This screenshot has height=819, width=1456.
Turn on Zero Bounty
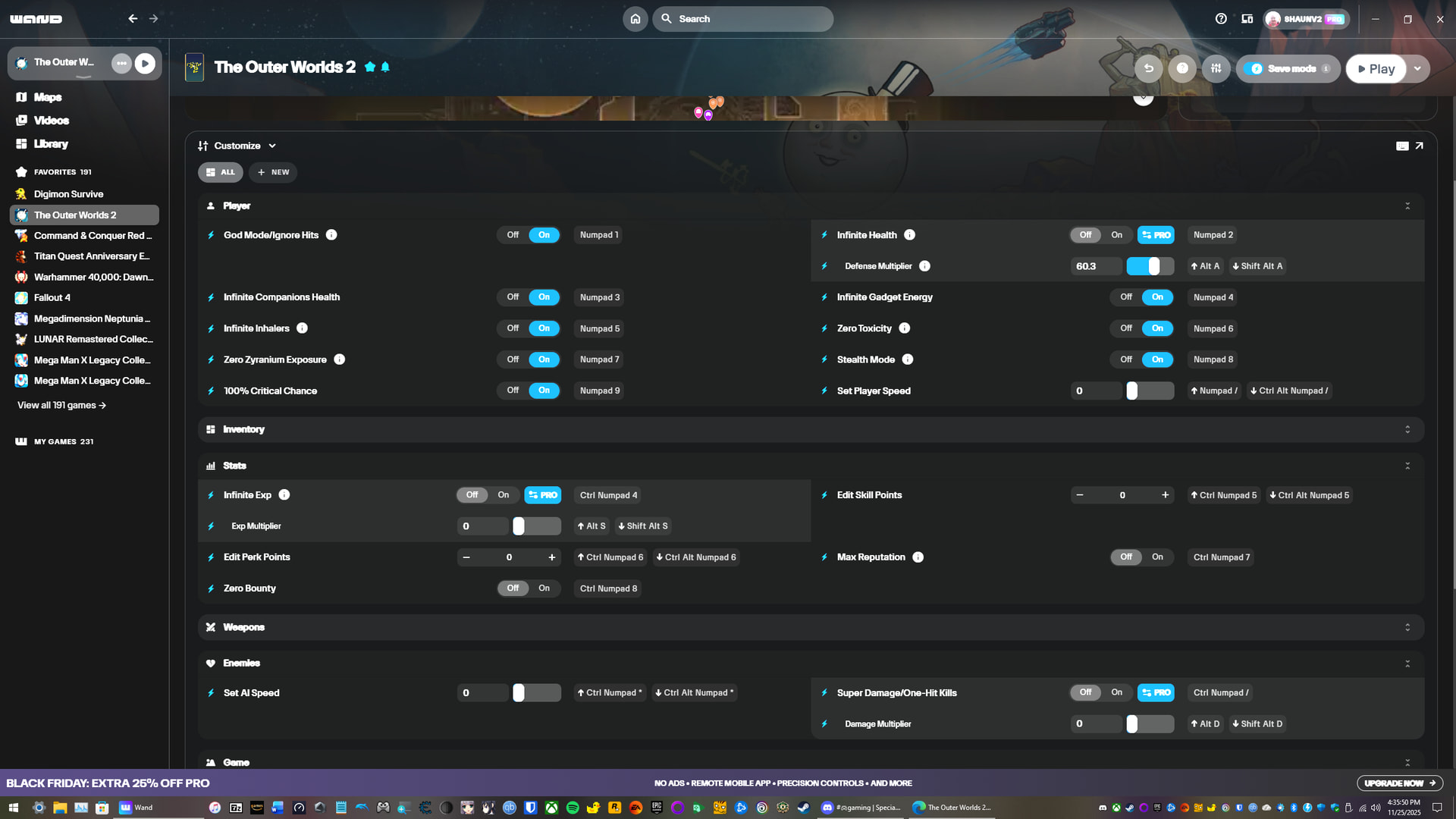544,588
